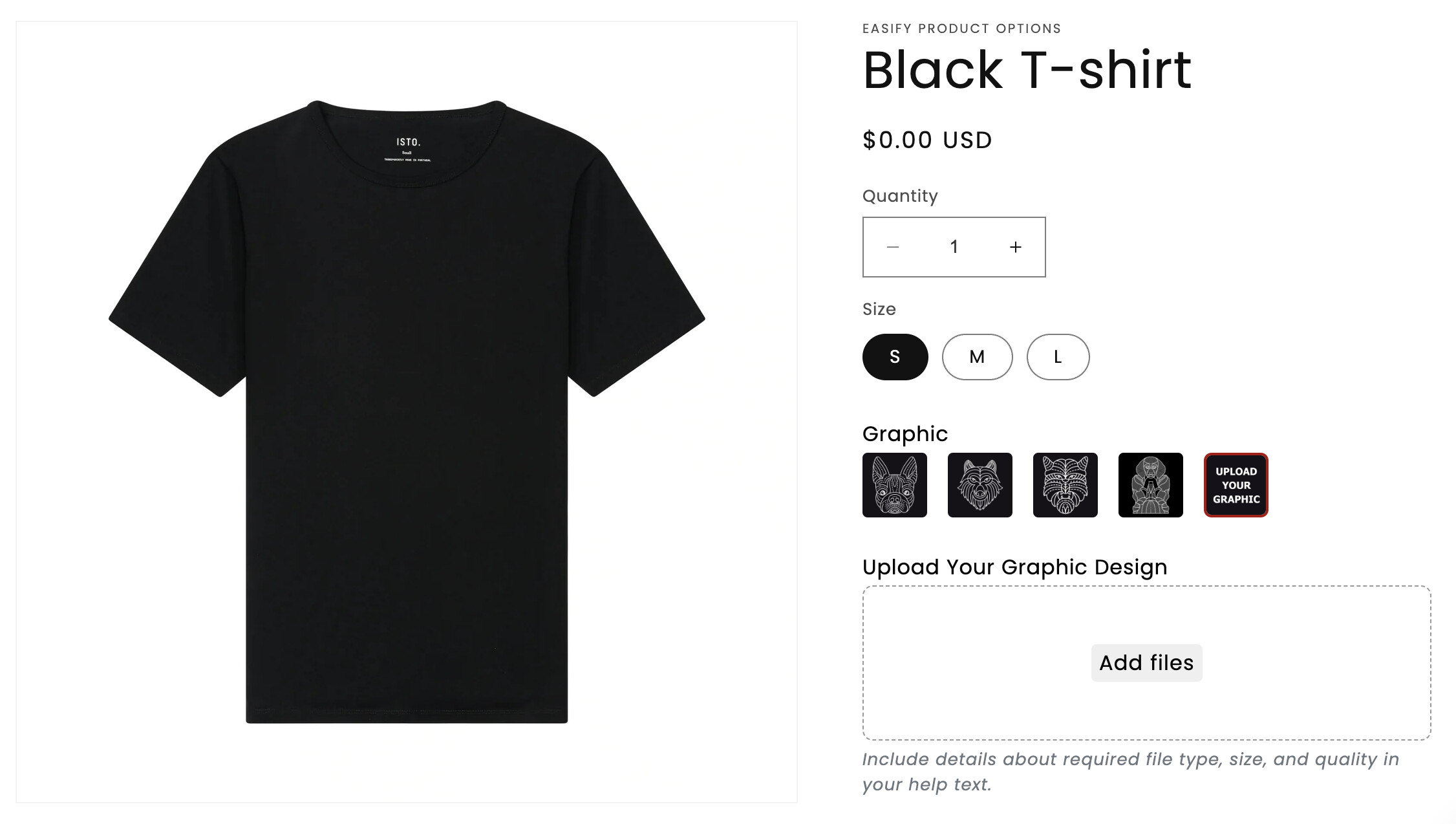Choose the French bulldog graphic
This screenshot has width=1456, height=824.
point(895,485)
